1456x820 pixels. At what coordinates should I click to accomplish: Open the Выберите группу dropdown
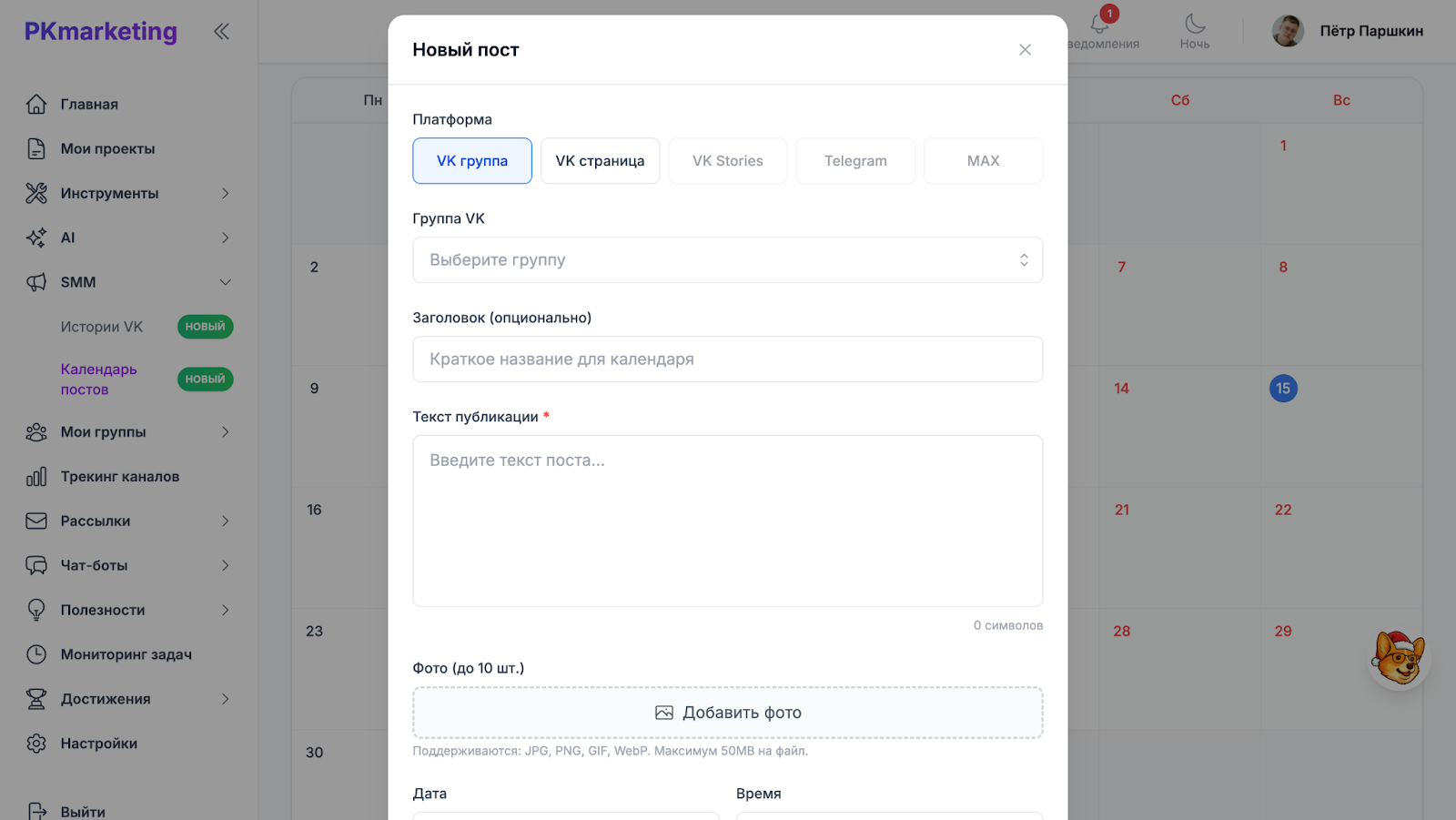pos(728,260)
